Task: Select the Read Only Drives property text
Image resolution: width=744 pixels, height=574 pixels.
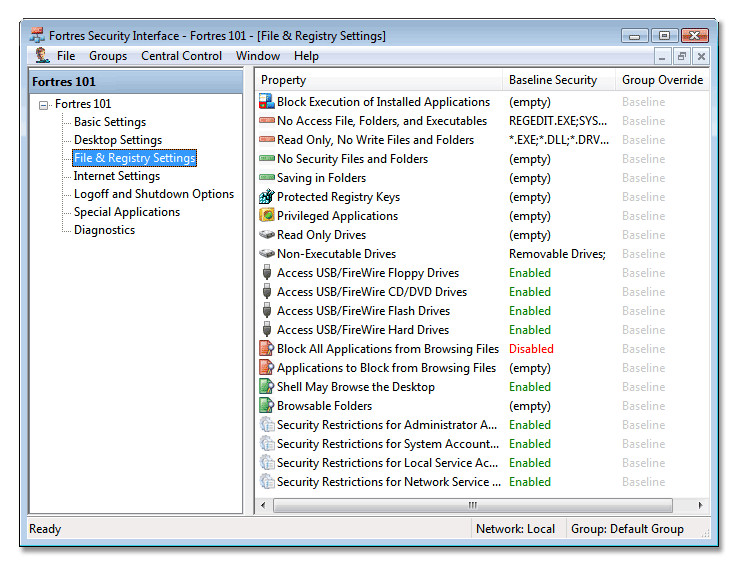Action: [321, 235]
